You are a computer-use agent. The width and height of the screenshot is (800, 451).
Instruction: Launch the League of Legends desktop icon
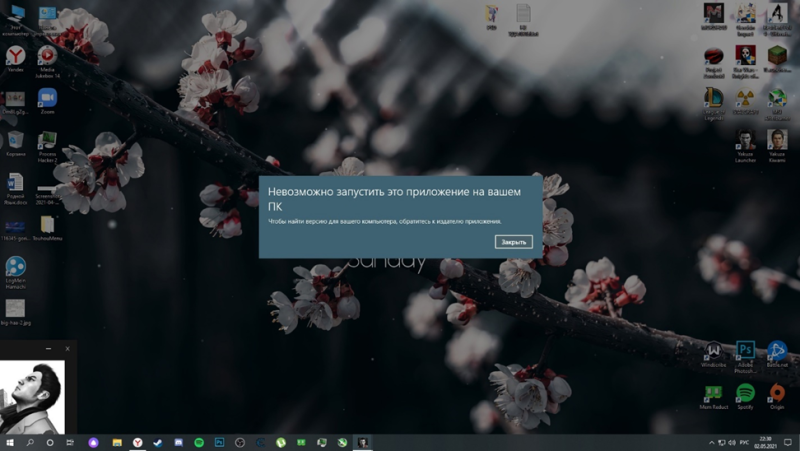point(714,104)
